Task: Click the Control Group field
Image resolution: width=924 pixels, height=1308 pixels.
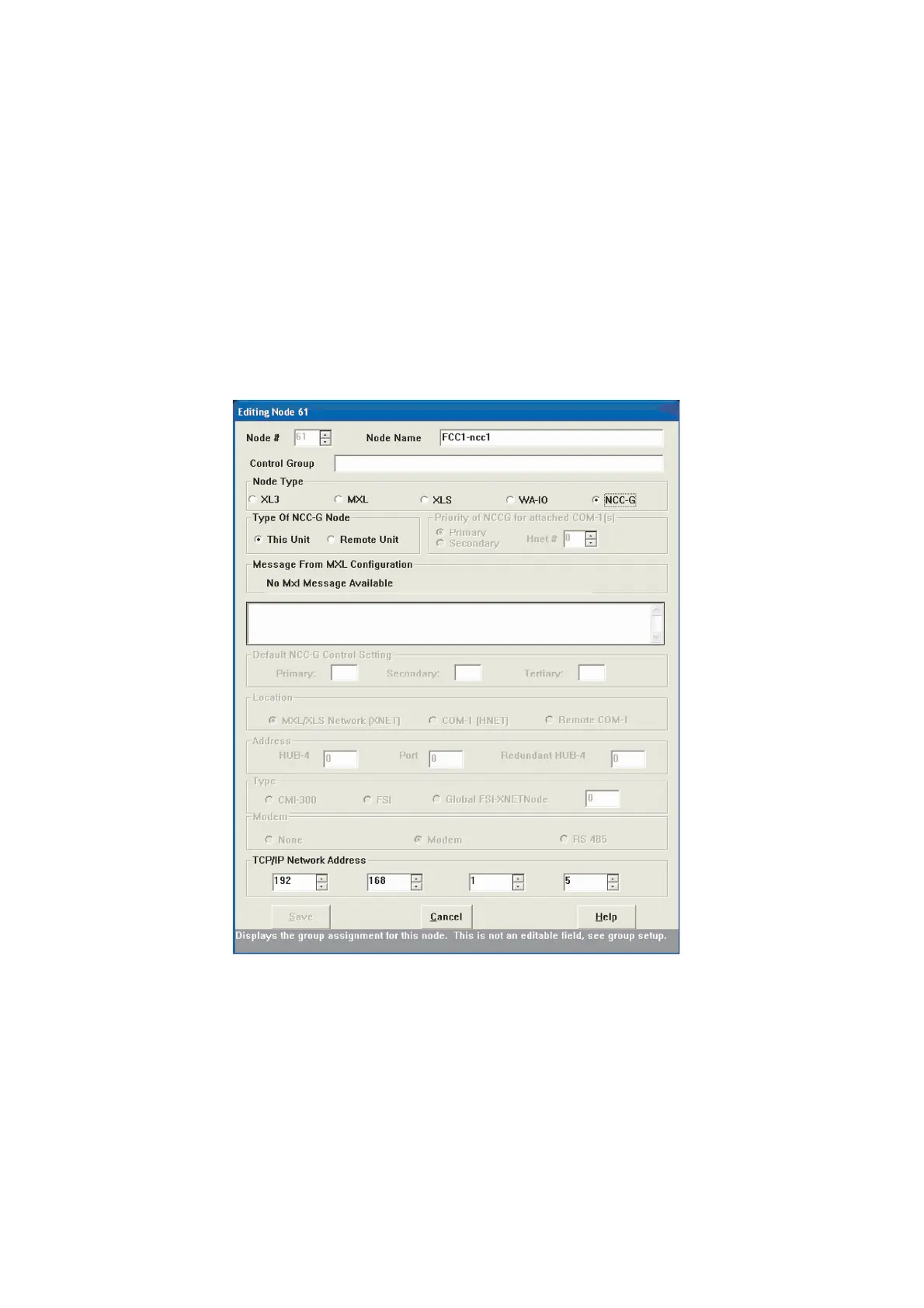Action: point(498,463)
